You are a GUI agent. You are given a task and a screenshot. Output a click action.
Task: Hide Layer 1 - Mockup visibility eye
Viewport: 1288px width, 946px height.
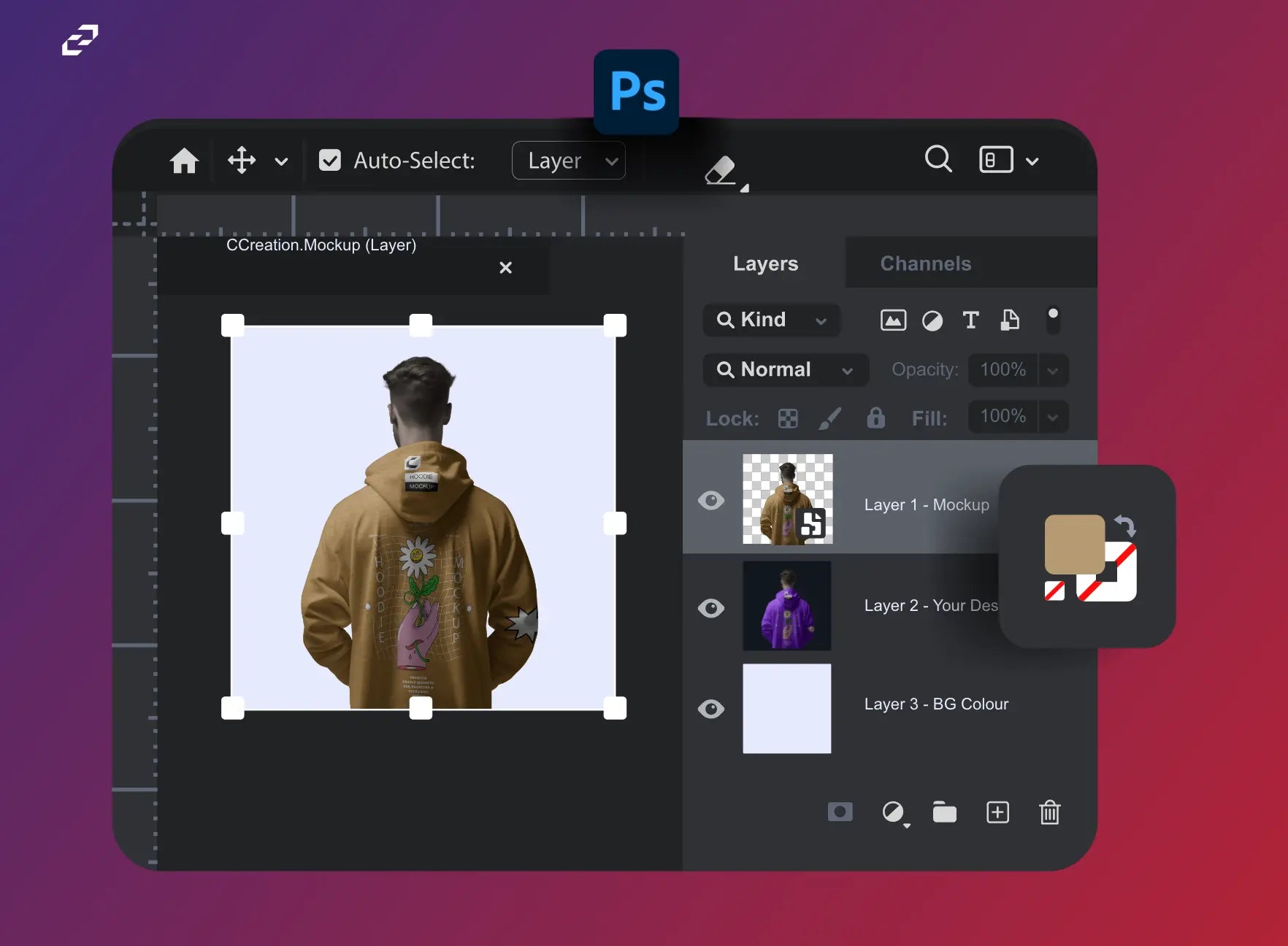pyautogui.click(x=711, y=500)
